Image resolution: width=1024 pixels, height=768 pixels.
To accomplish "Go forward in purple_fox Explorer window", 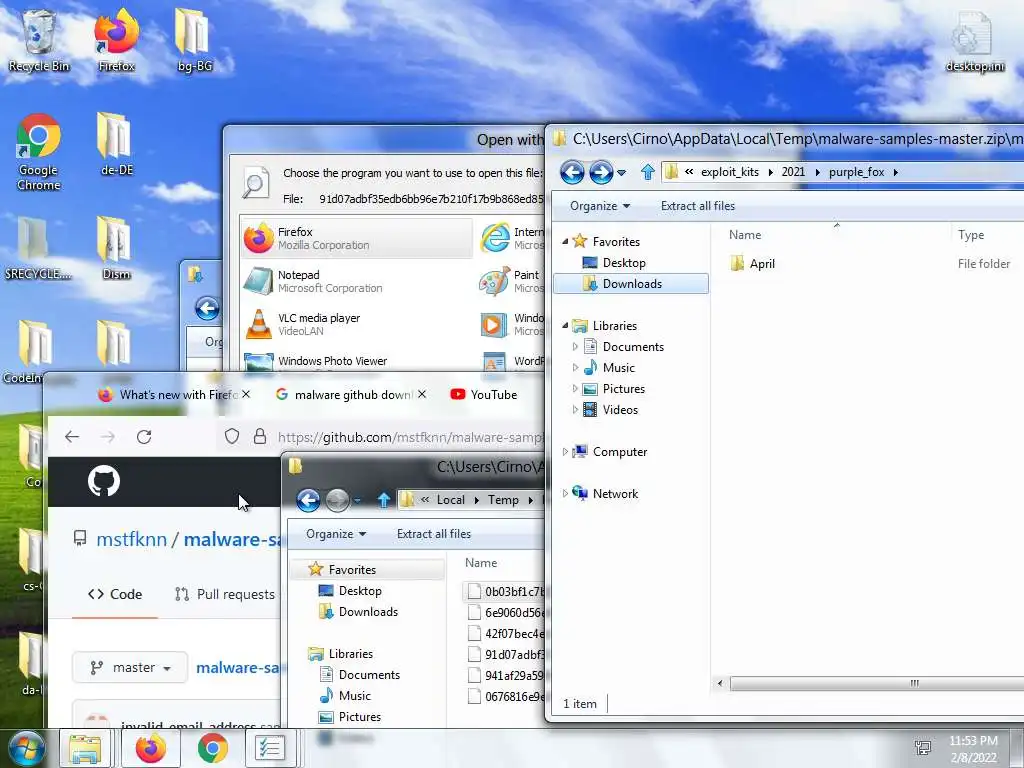I will [x=601, y=172].
